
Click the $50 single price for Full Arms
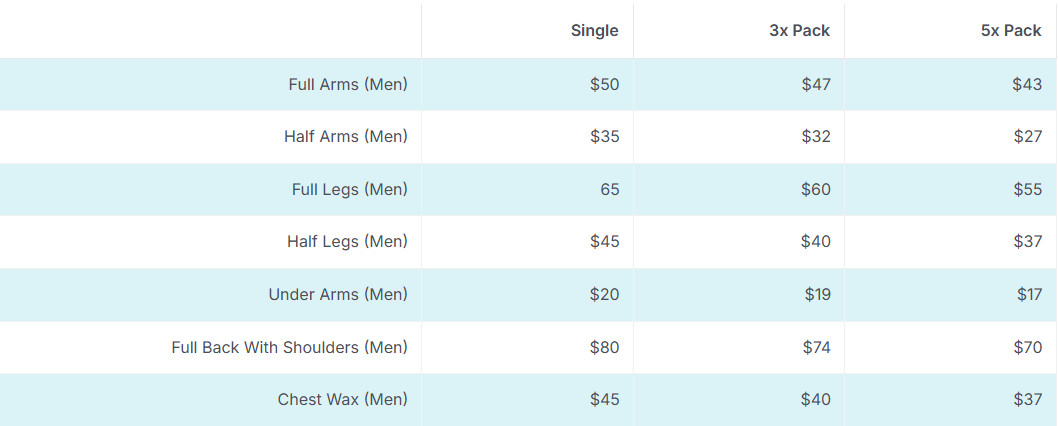[x=605, y=84]
